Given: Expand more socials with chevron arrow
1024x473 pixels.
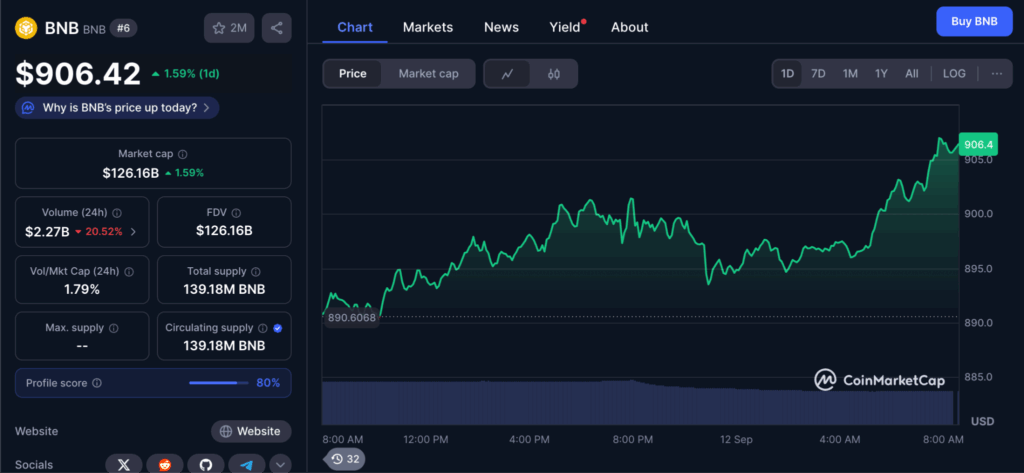Looking at the screenshot, I should click(280, 464).
